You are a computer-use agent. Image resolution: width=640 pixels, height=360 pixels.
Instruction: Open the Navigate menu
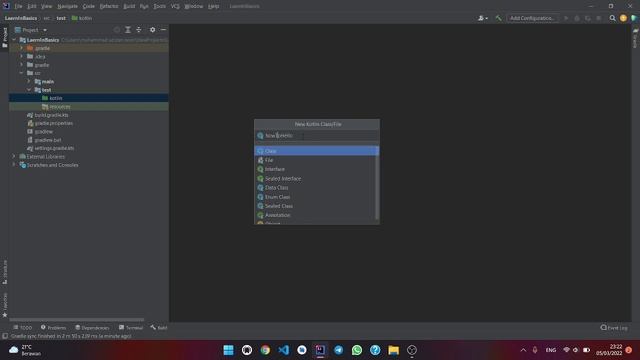tap(67, 6)
